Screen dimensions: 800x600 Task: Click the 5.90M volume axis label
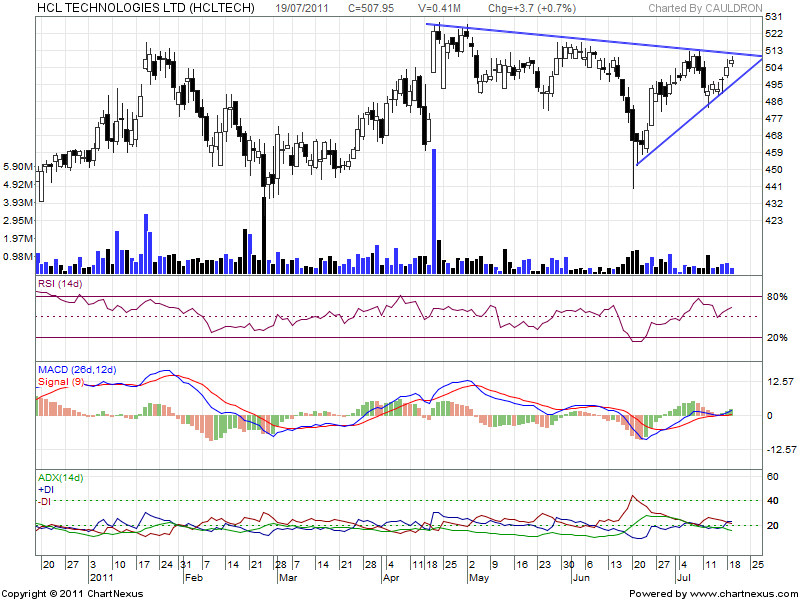[18, 166]
